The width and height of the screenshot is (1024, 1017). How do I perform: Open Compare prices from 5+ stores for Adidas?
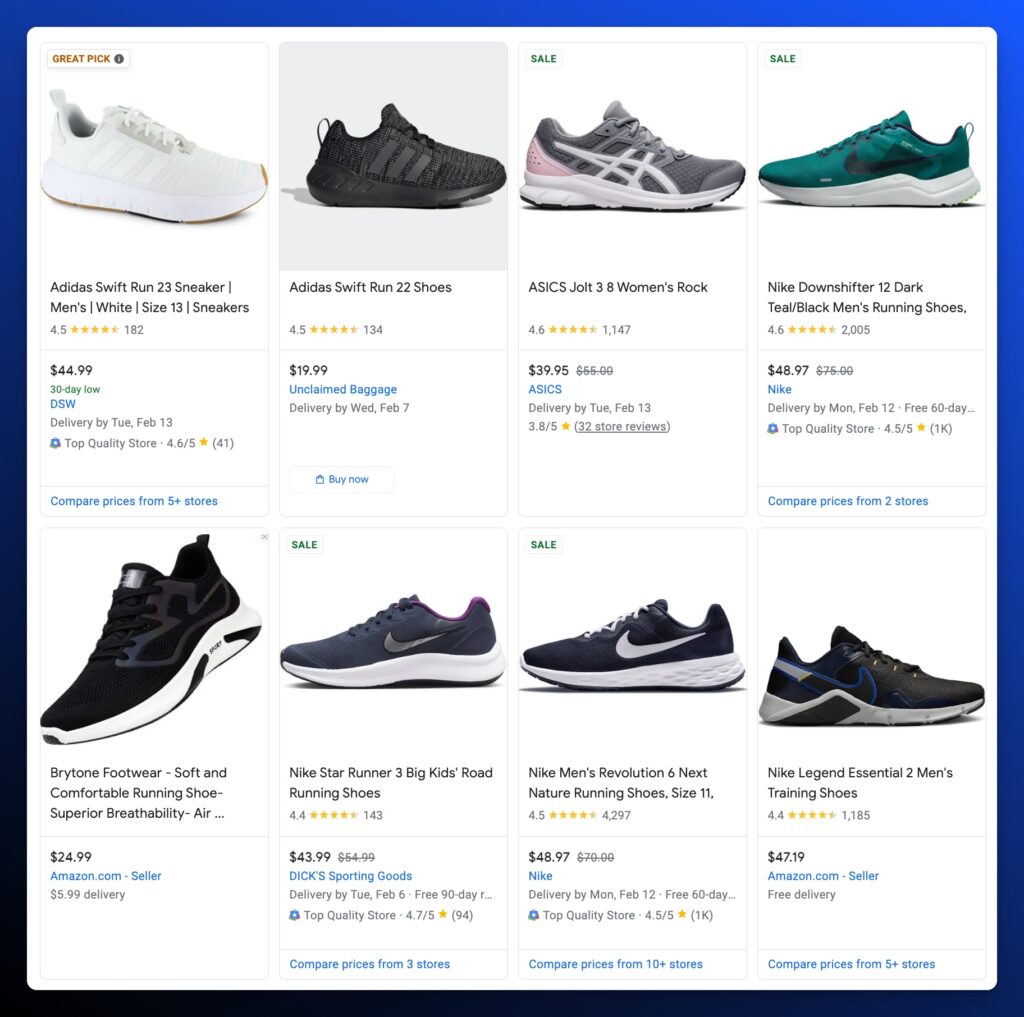pos(134,501)
